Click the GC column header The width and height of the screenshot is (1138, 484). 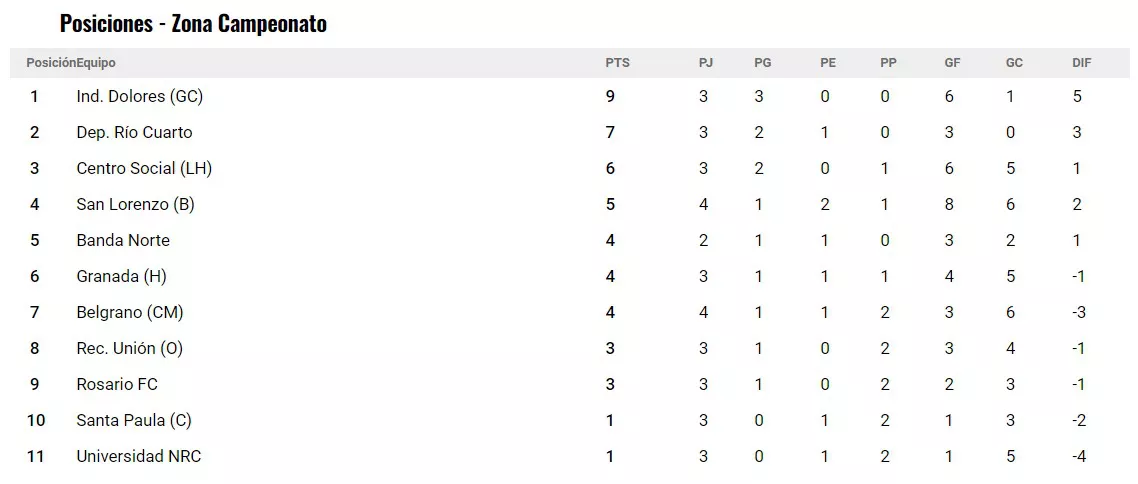click(x=1014, y=63)
